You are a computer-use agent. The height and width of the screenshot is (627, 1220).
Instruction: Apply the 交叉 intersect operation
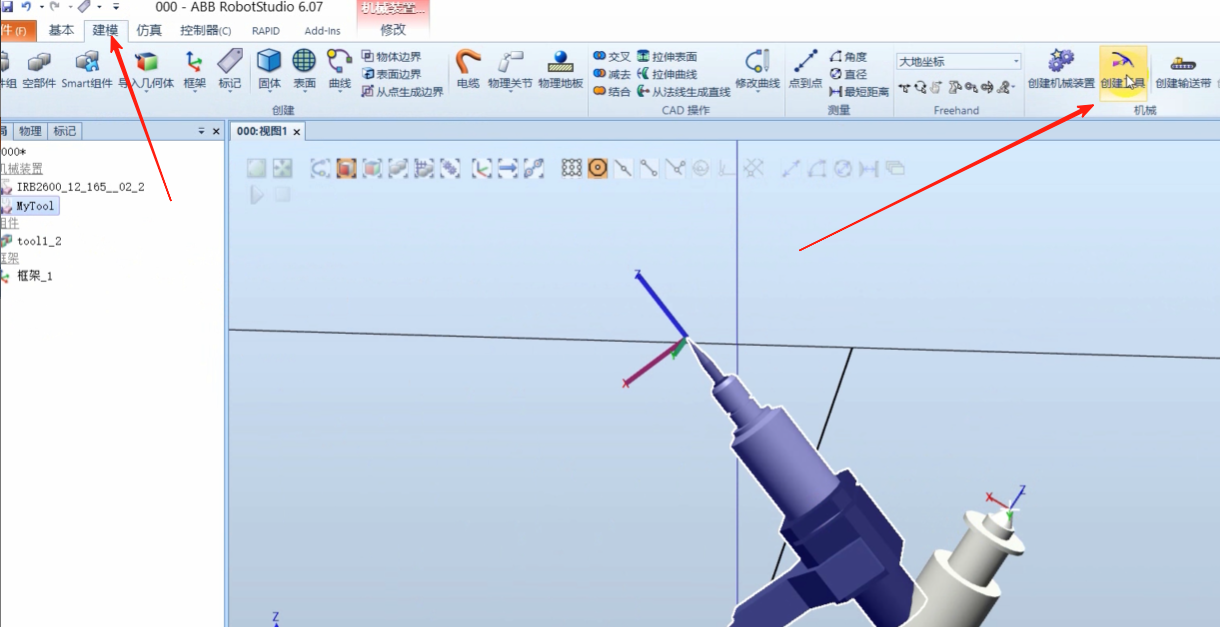point(612,57)
